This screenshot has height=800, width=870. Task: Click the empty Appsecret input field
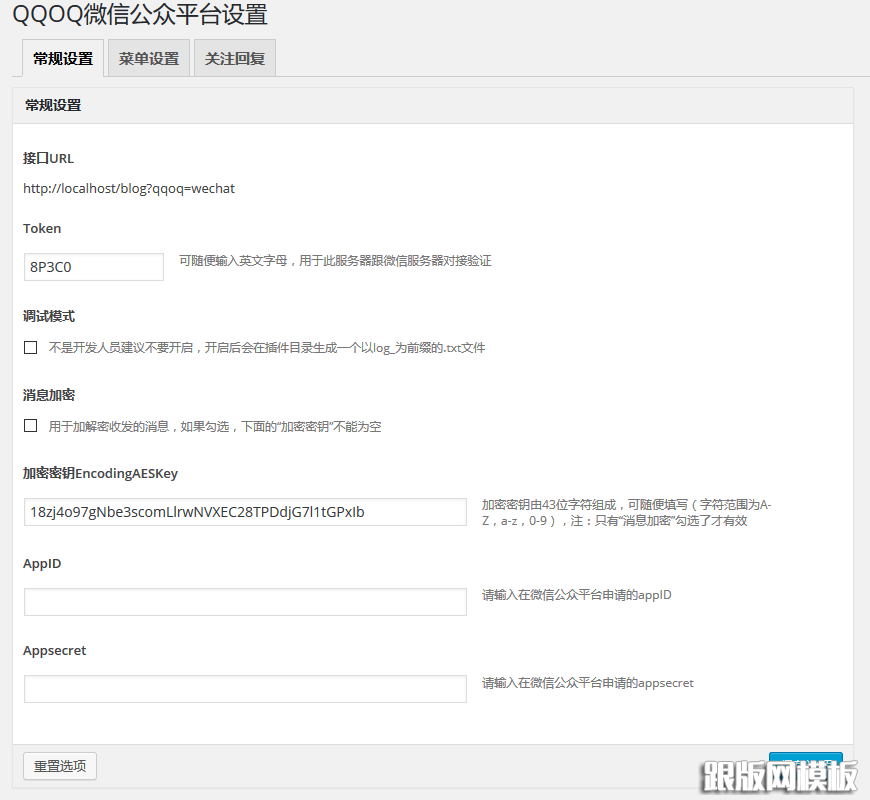pos(245,689)
